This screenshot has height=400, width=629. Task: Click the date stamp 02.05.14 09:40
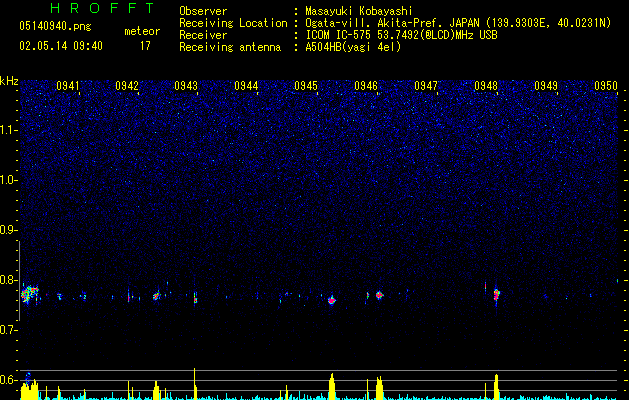61,45
